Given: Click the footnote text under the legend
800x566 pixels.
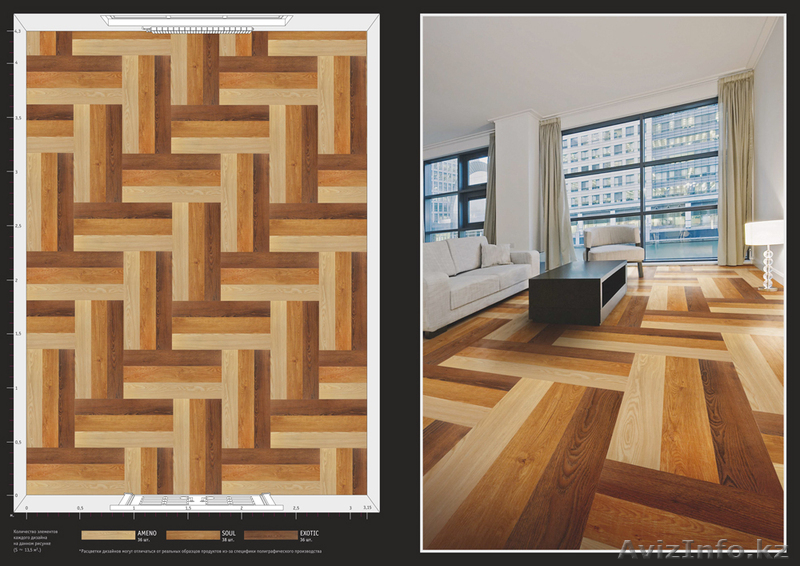Looking at the screenshot, I should point(200,551).
